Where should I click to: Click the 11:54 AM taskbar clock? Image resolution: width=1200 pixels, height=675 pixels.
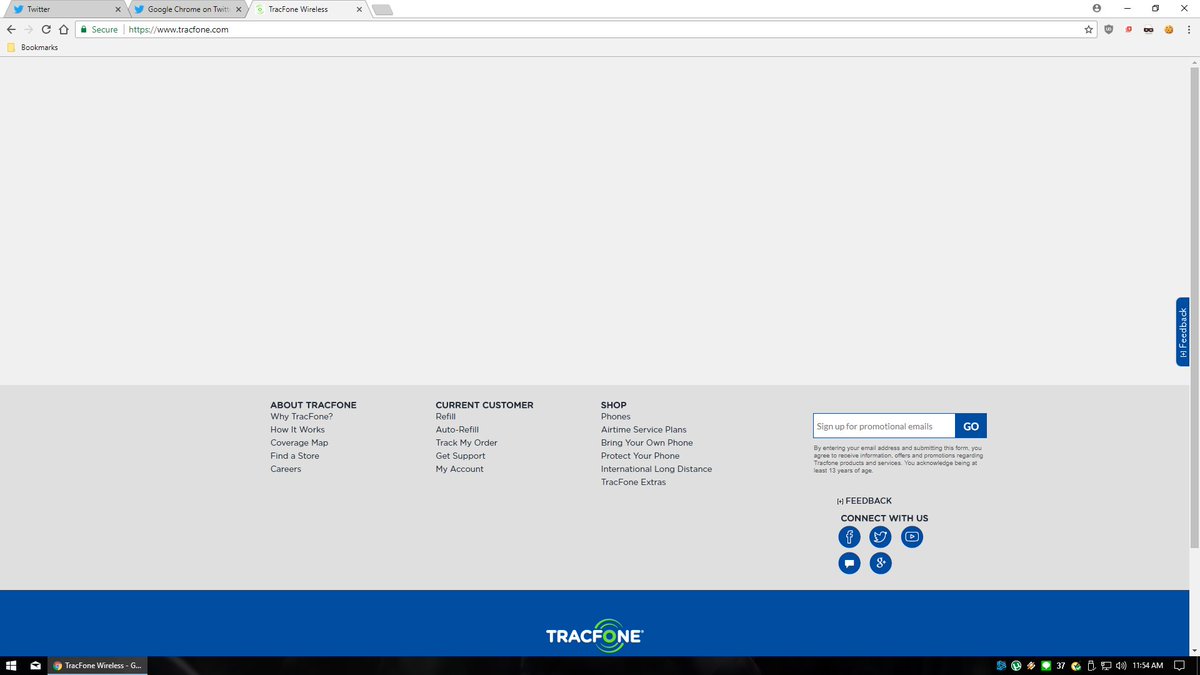(1147, 665)
